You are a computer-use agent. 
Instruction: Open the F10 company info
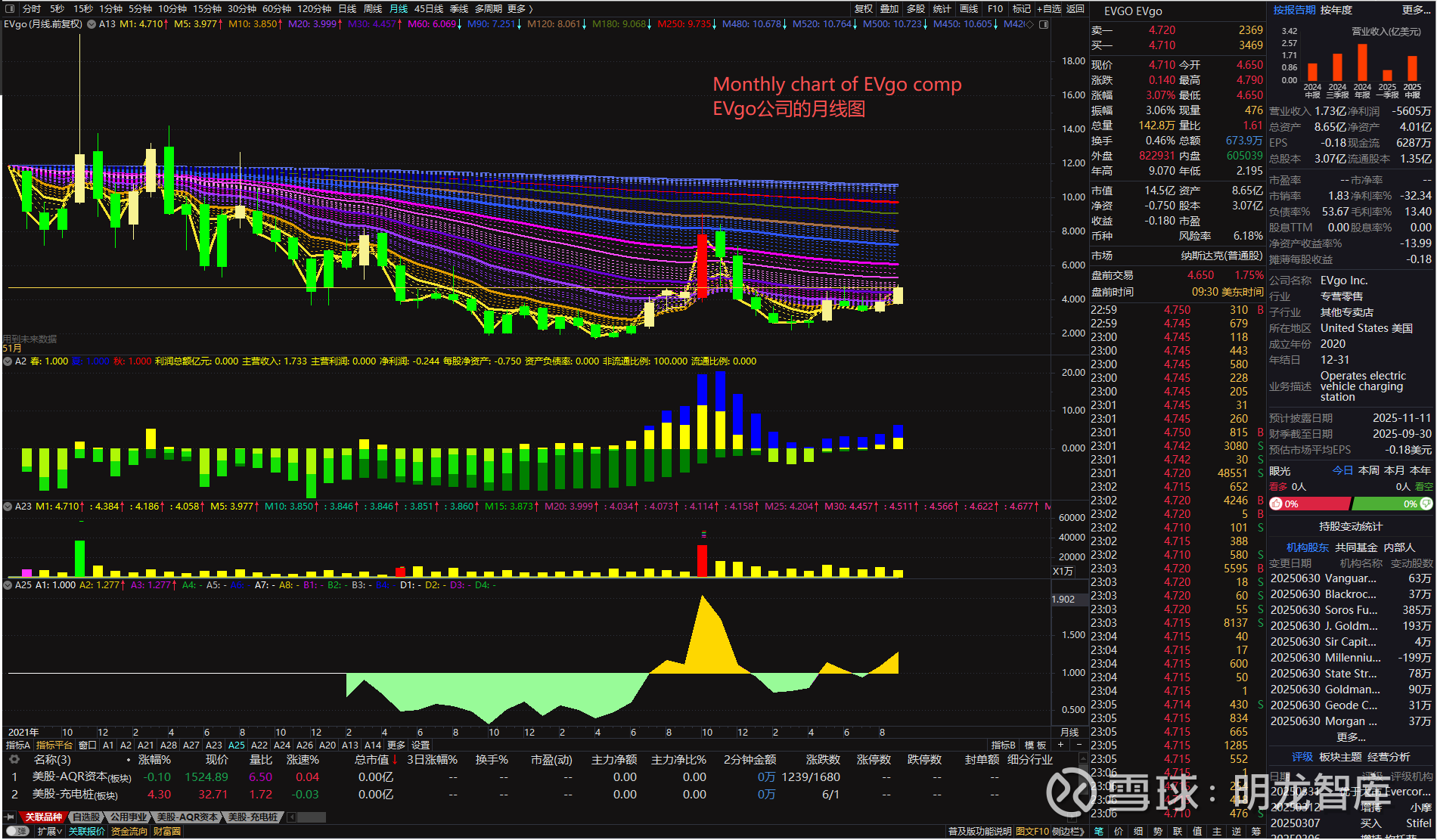click(995, 9)
